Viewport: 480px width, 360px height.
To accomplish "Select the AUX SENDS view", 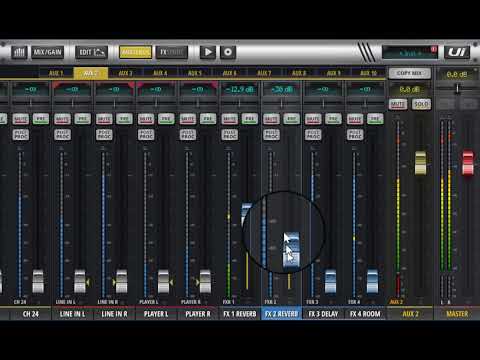I will 135,52.
